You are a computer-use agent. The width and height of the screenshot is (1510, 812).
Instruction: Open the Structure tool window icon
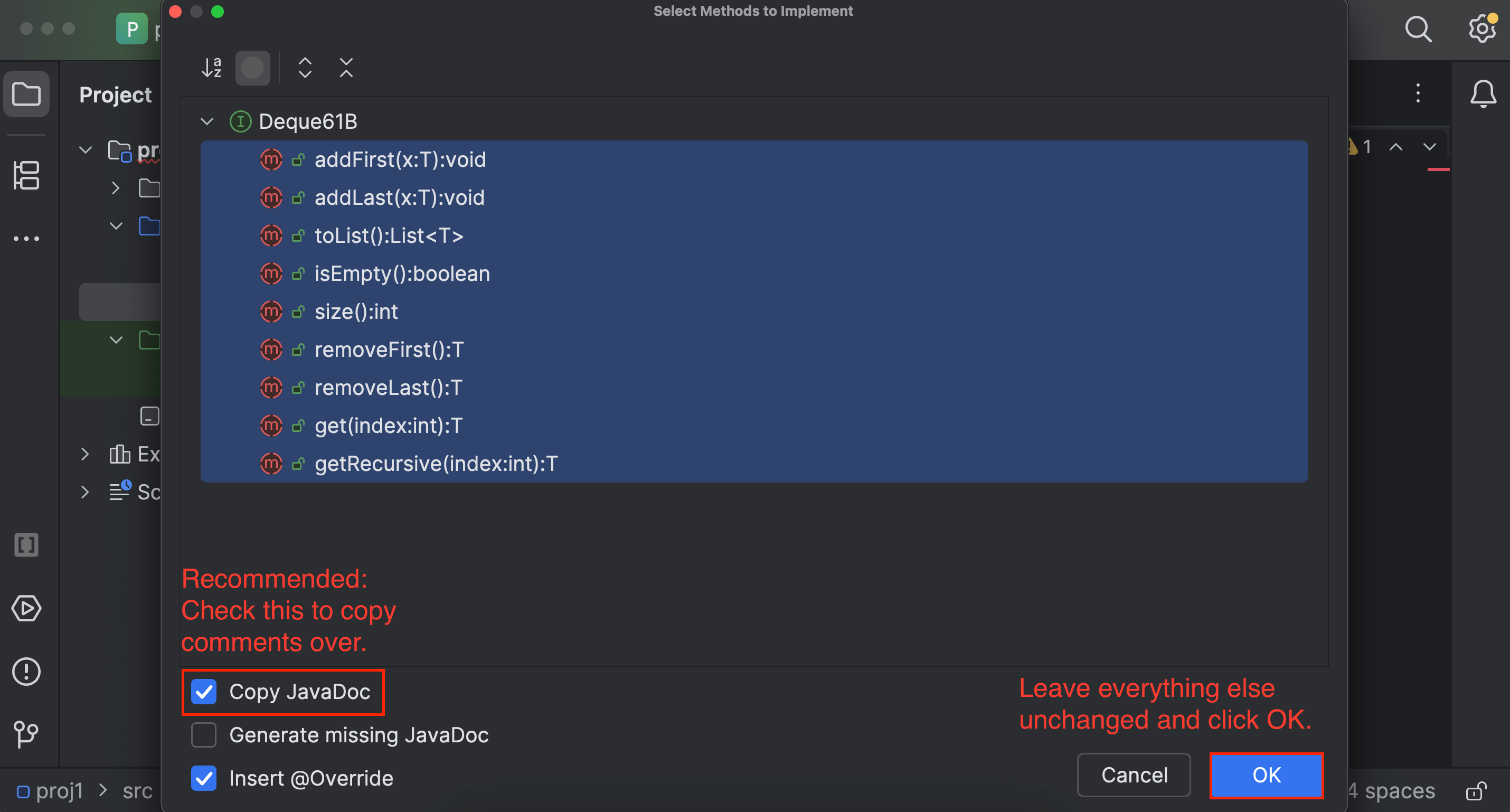click(x=26, y=175)
